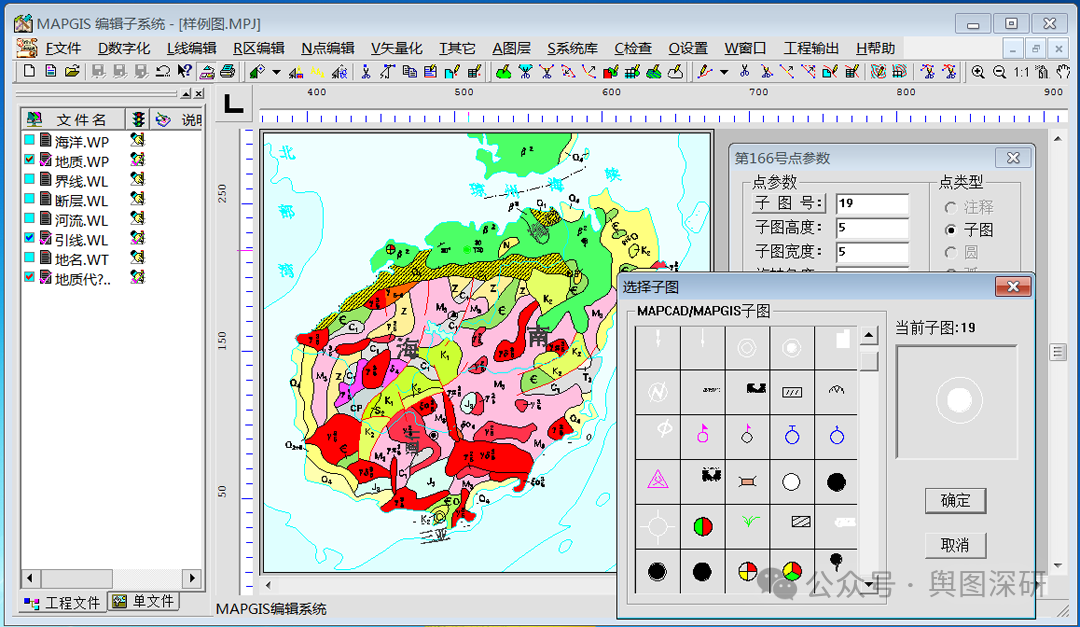Toggle checkbox for 海洋.WP layer
The height and width of the screenshot is (627, 1080).
coord(30,141)
